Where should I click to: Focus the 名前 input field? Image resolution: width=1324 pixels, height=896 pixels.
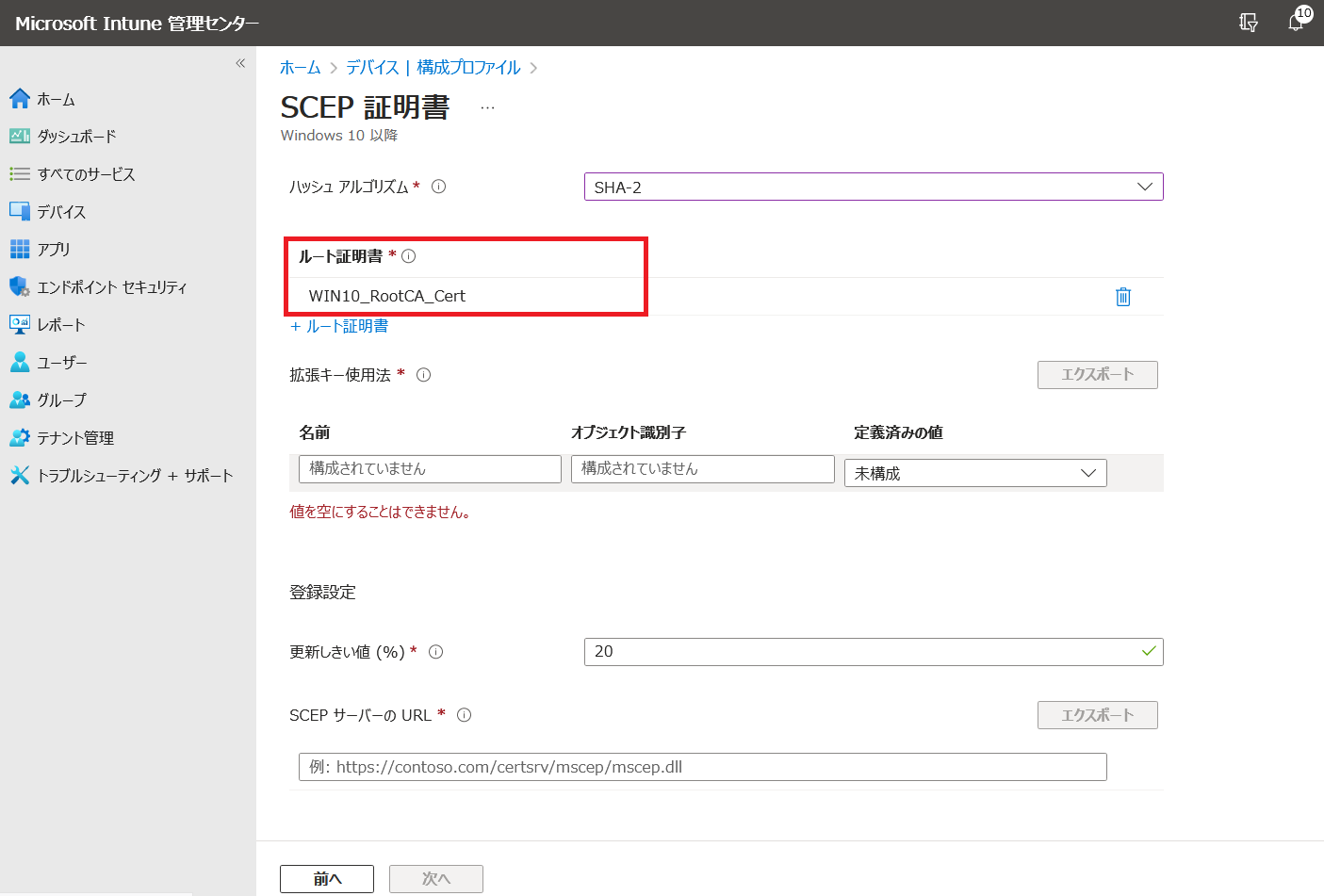[x=430, y=469]
